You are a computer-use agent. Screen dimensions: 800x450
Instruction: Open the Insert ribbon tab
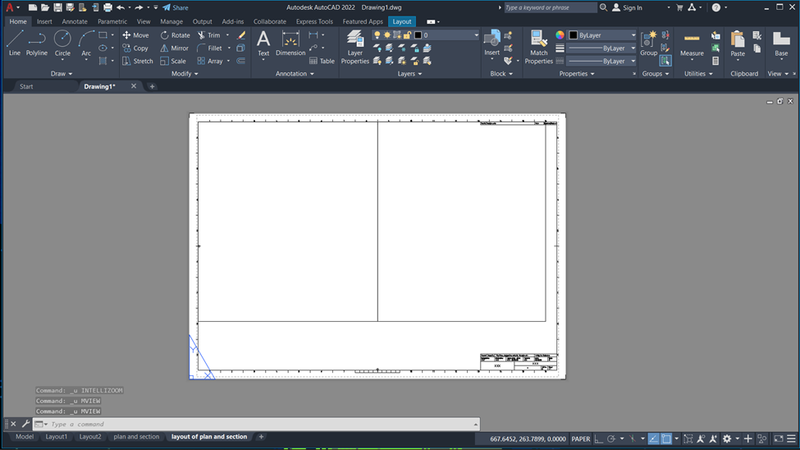point(44,21)
